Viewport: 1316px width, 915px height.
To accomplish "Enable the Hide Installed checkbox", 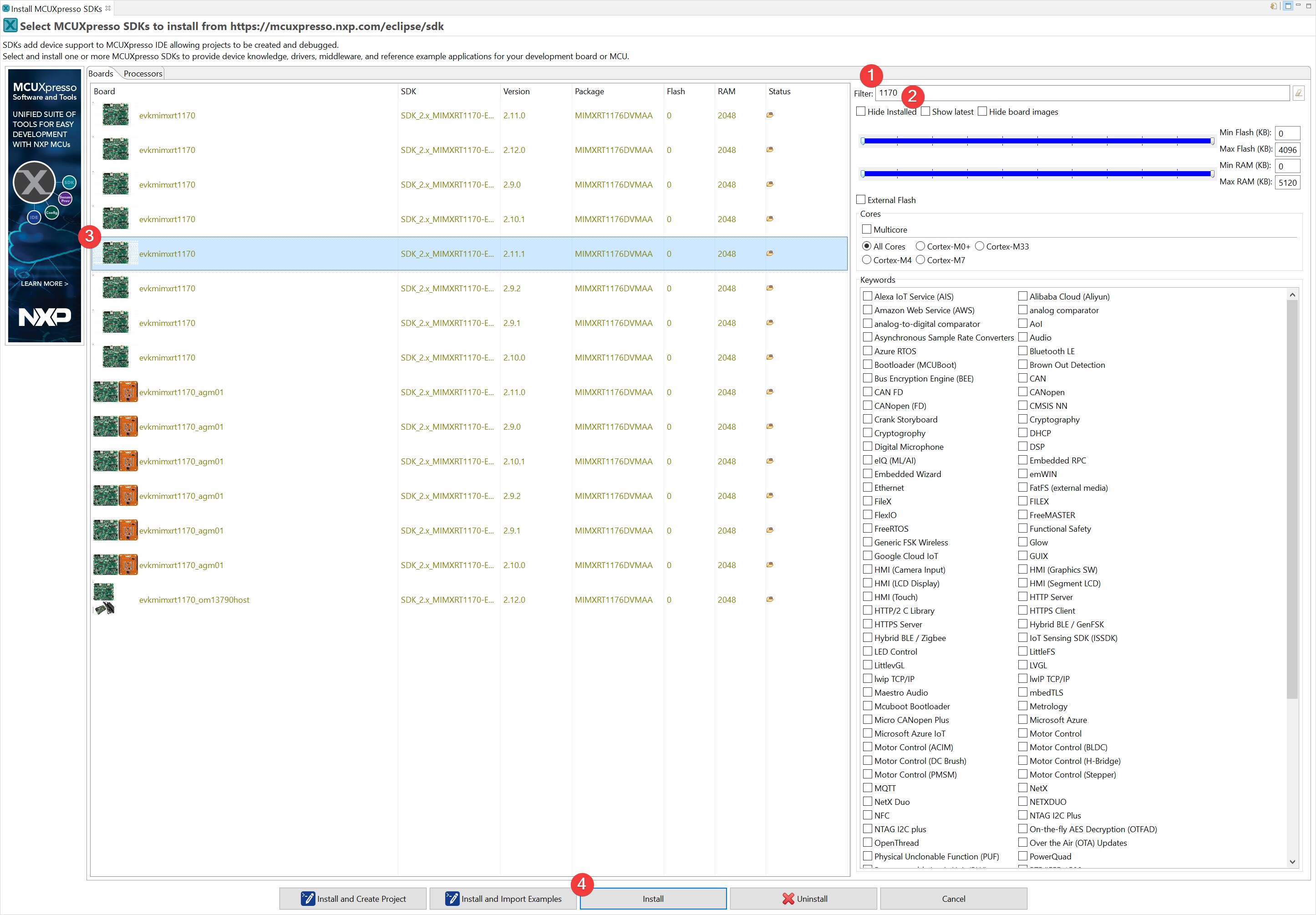I will click(x=860, y=111).
